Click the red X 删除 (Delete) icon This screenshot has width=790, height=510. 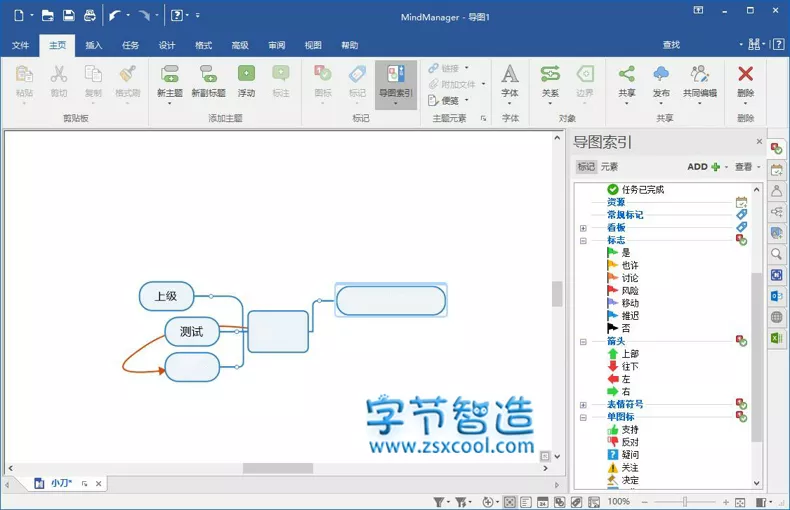click(x=745, y=74)
